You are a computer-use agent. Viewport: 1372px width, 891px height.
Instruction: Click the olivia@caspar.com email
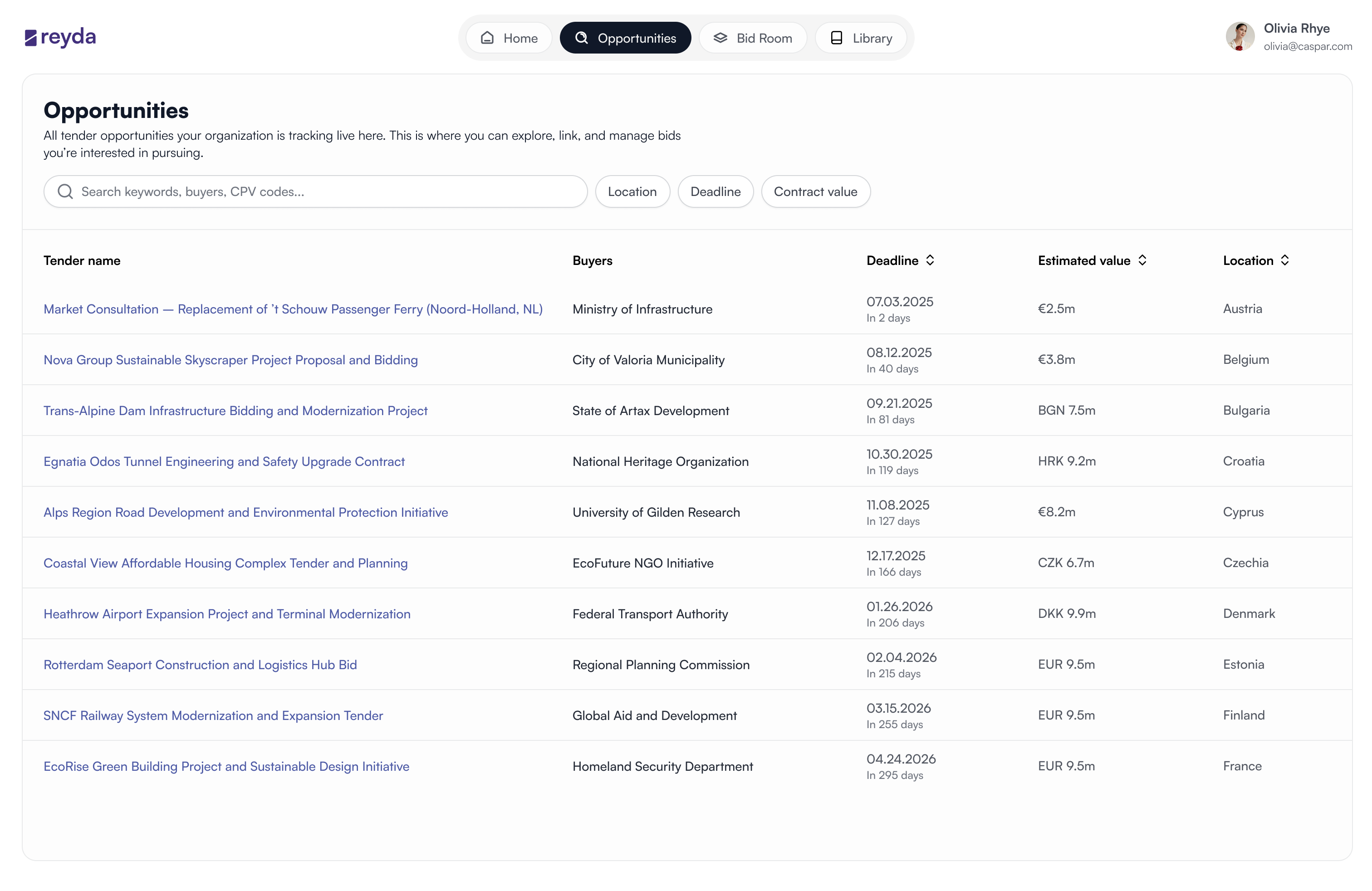coord(1308,46)
